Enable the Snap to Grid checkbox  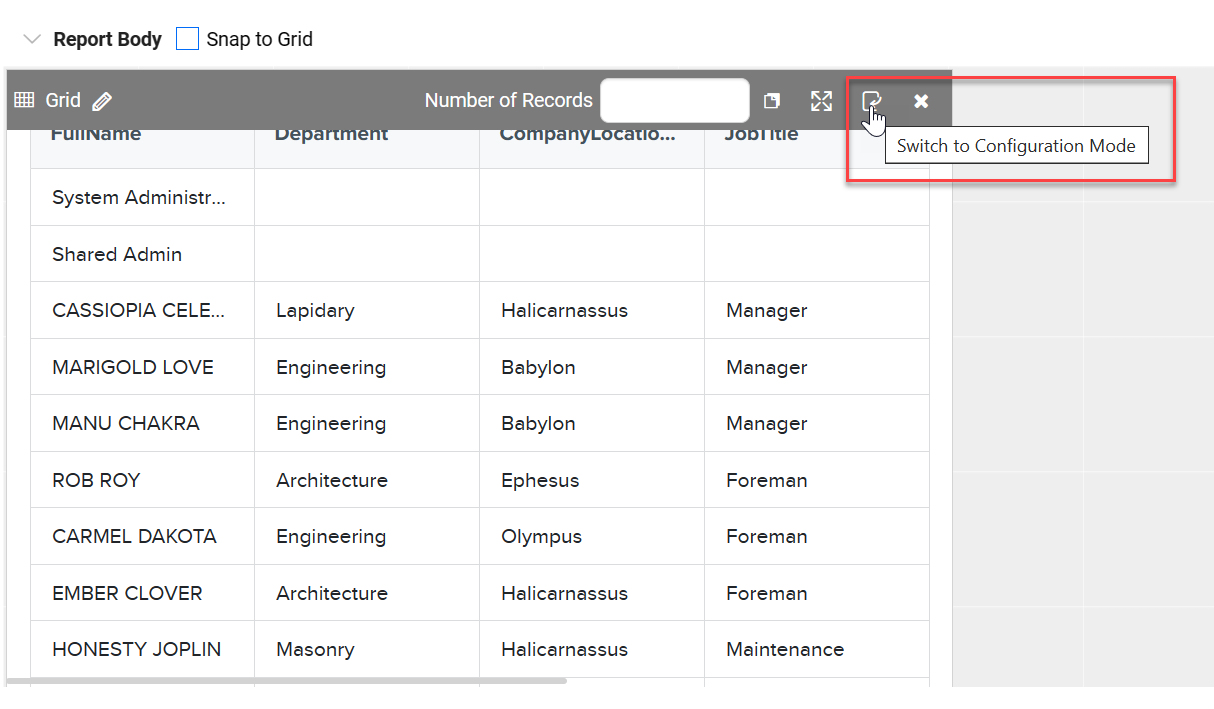point(187,39)
